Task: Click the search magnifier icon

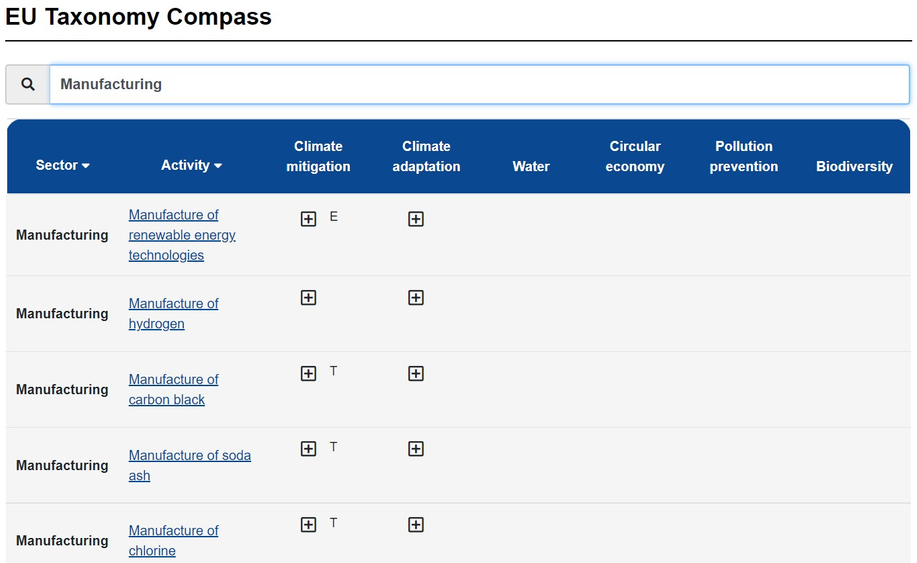Action: (x=28, y=85)
